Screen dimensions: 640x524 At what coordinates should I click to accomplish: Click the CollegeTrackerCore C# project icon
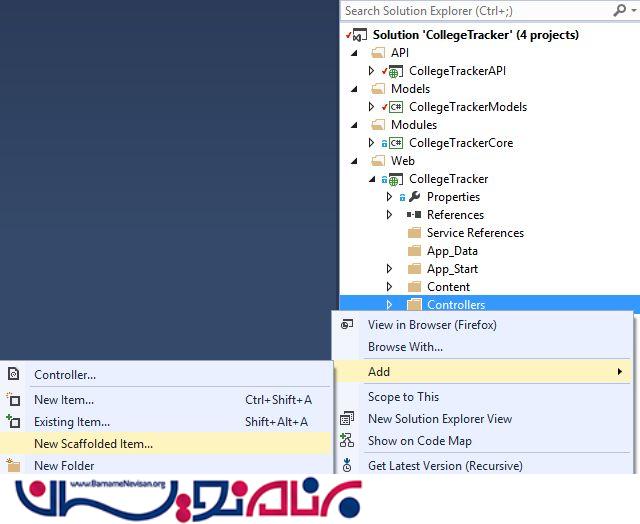(x=396, y=143)
